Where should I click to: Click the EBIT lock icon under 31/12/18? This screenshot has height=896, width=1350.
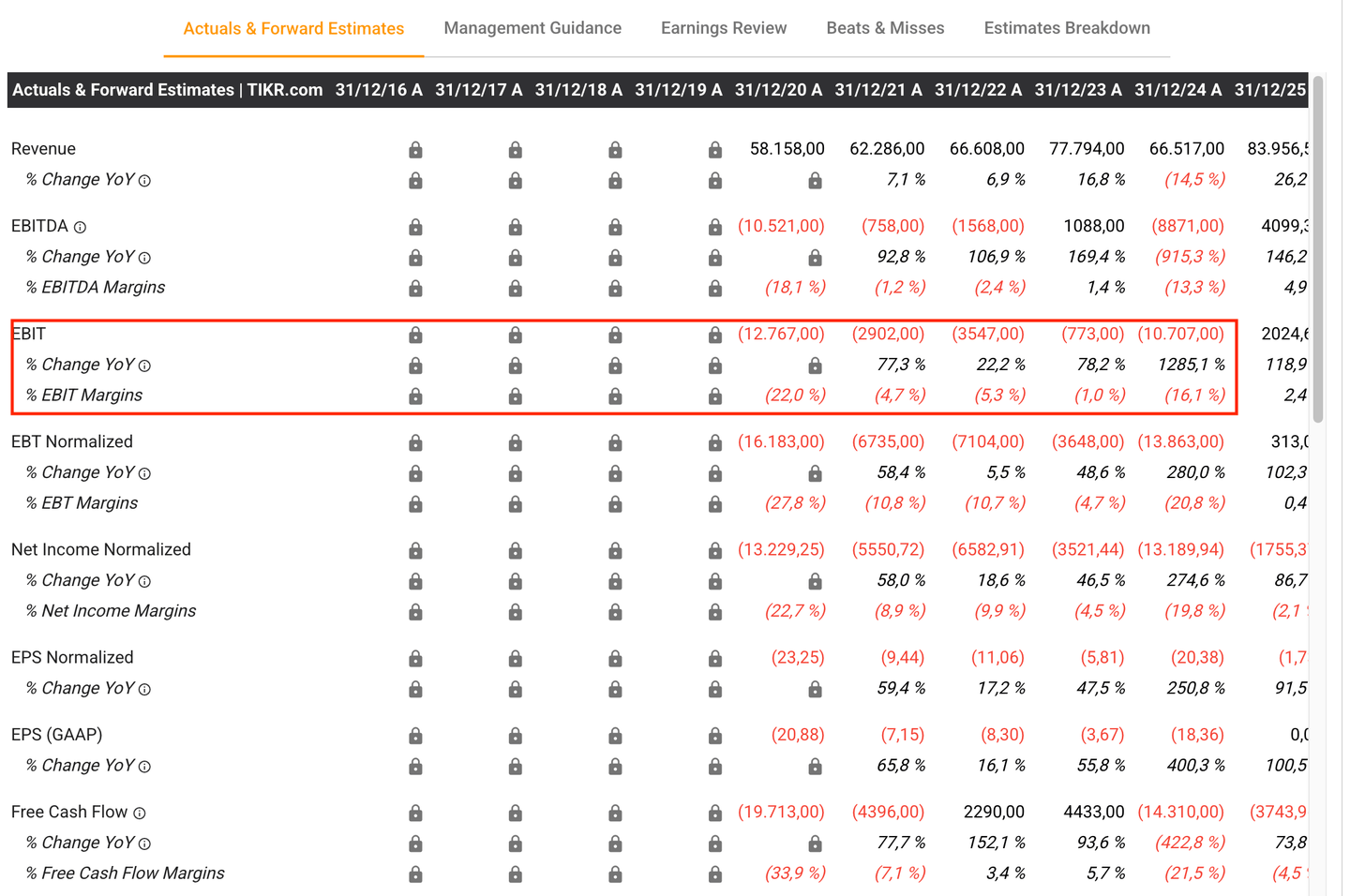(615, 335)
